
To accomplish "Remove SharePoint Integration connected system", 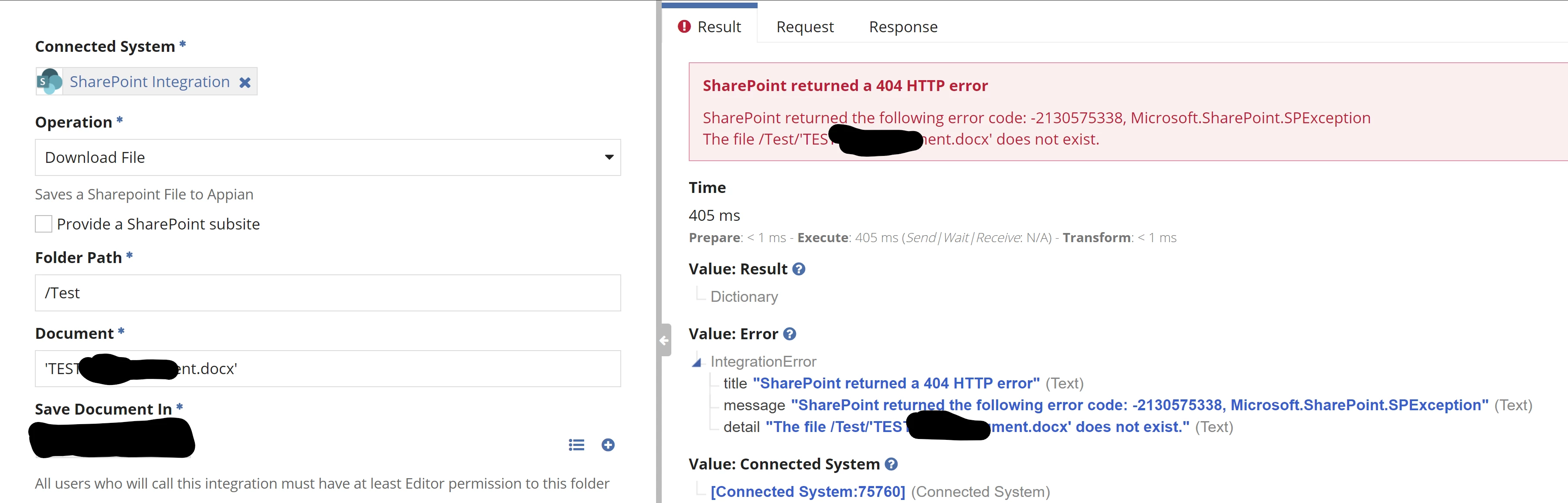I will pyautogui.click(x=245, y=82).
